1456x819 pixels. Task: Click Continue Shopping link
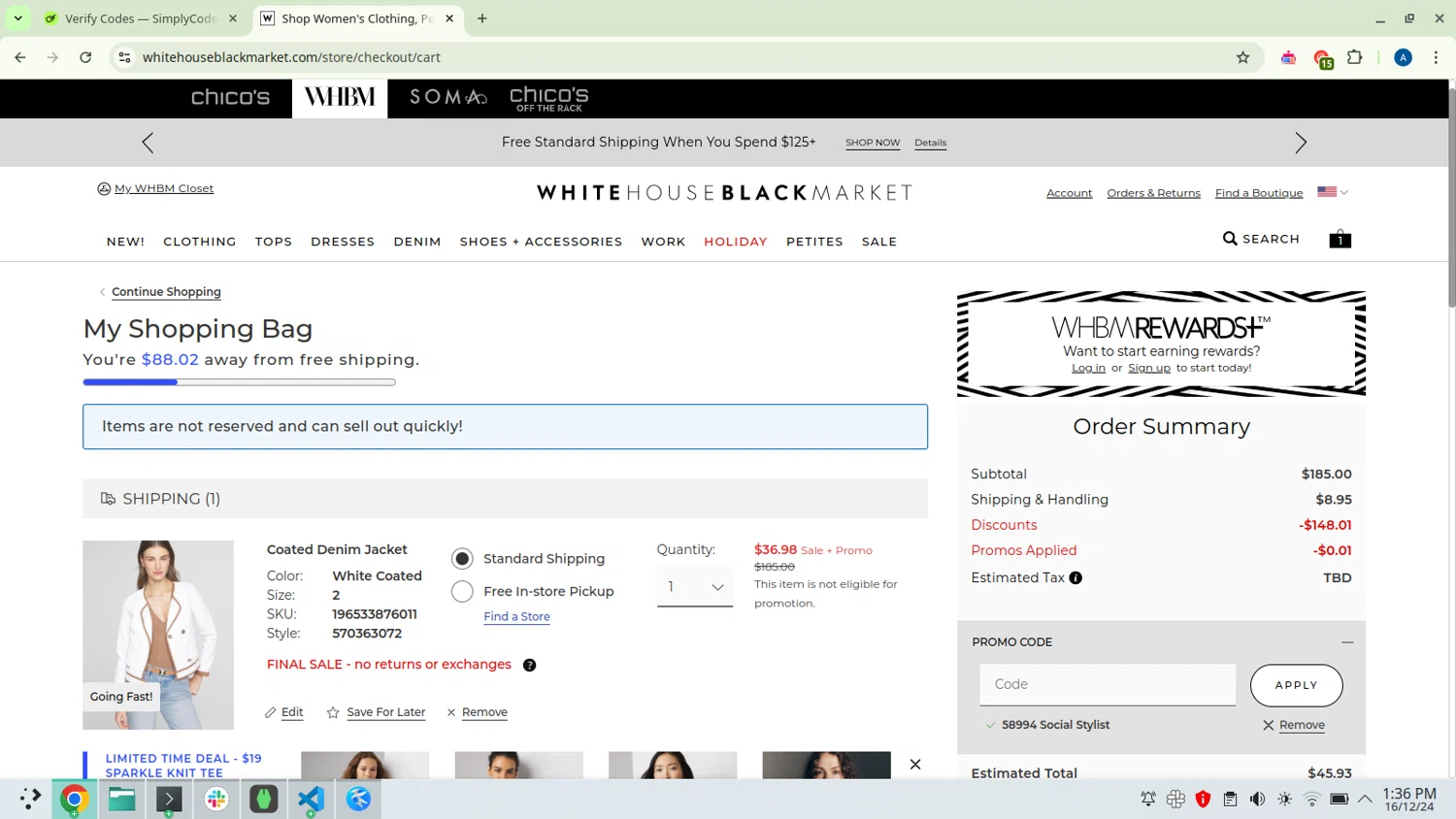[166, 292]
